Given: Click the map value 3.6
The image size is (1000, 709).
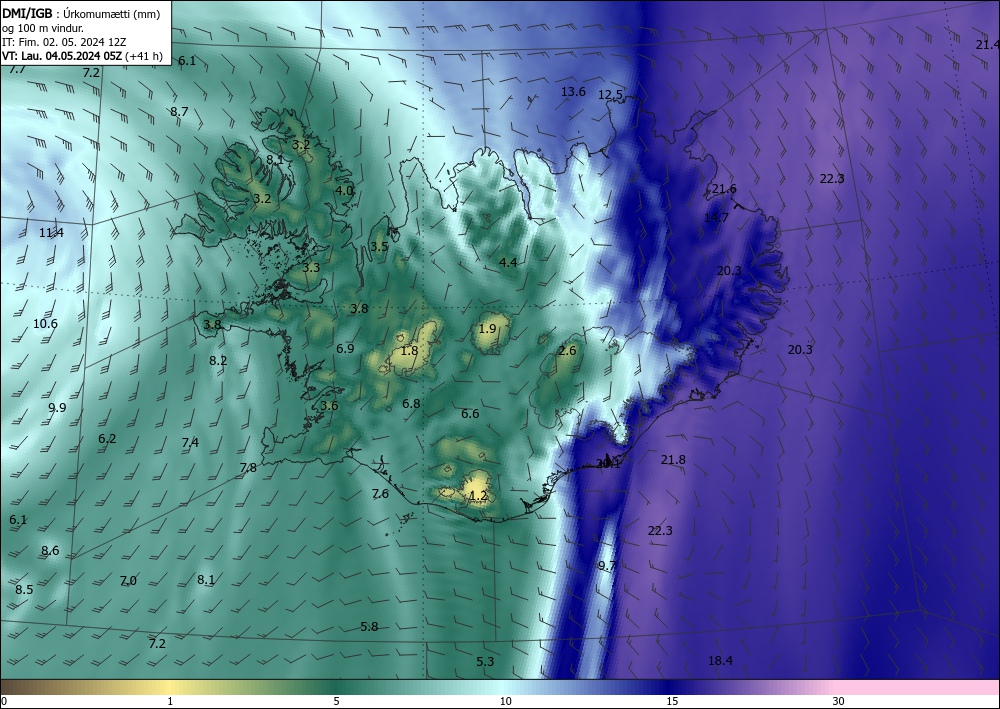Looking at the screenshot, I should tap(329, 406).
